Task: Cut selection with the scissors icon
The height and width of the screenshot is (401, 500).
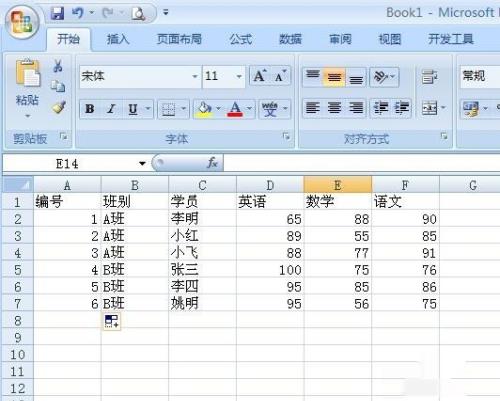Action: click(x=58, y=66)
